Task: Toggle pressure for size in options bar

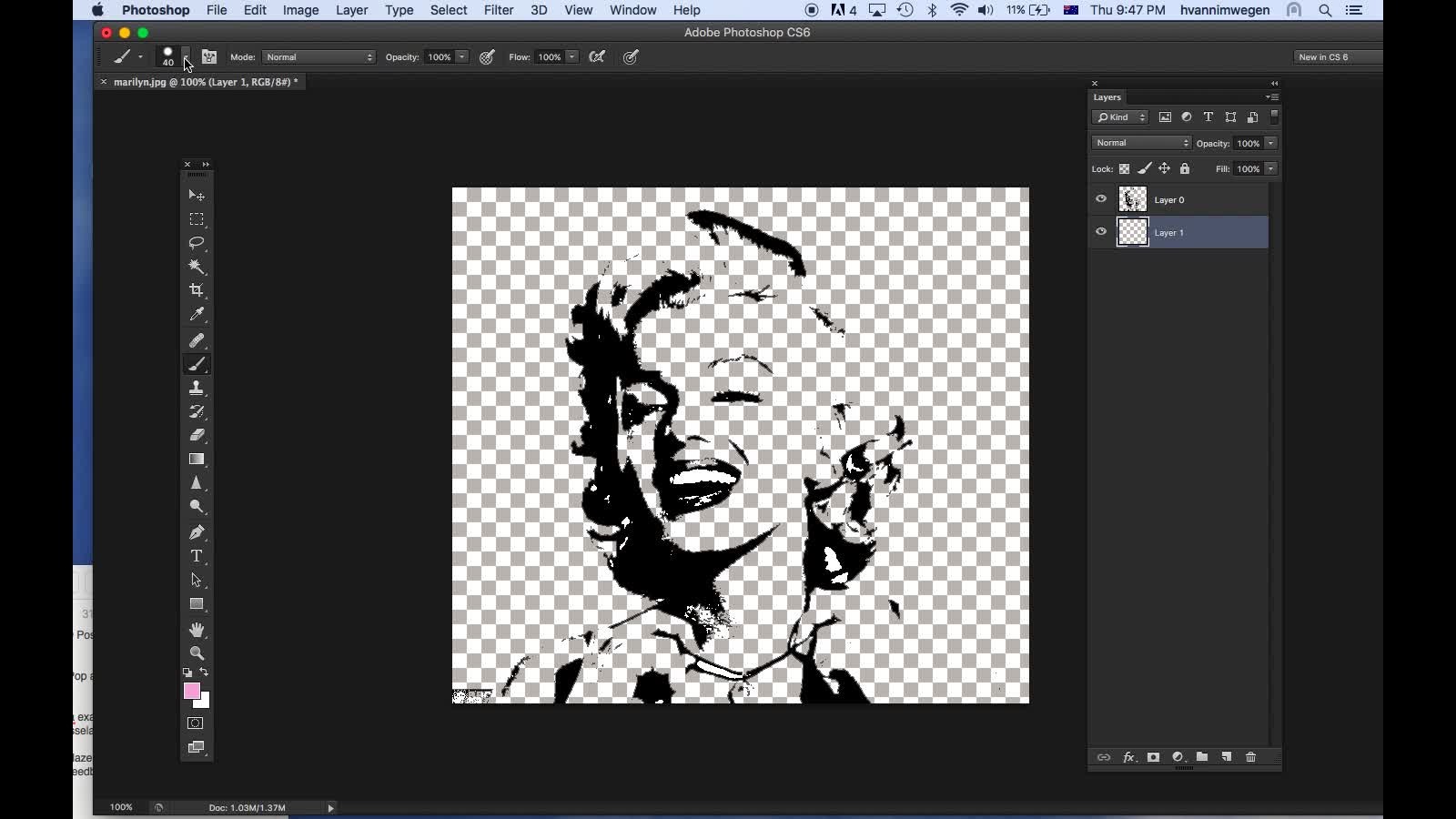Action: tap(631, 57)
